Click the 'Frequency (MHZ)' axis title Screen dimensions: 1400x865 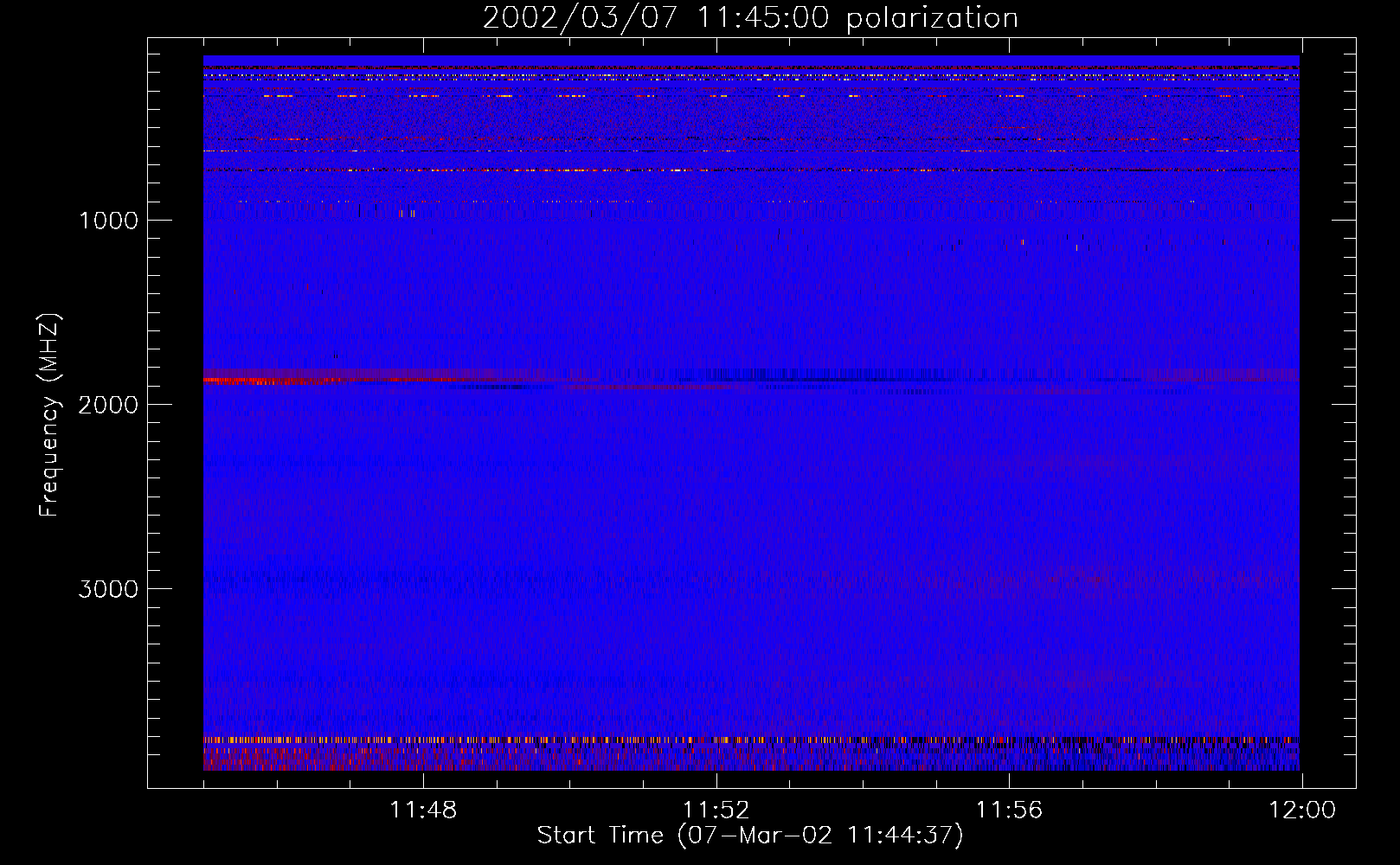tap(49, 415)
